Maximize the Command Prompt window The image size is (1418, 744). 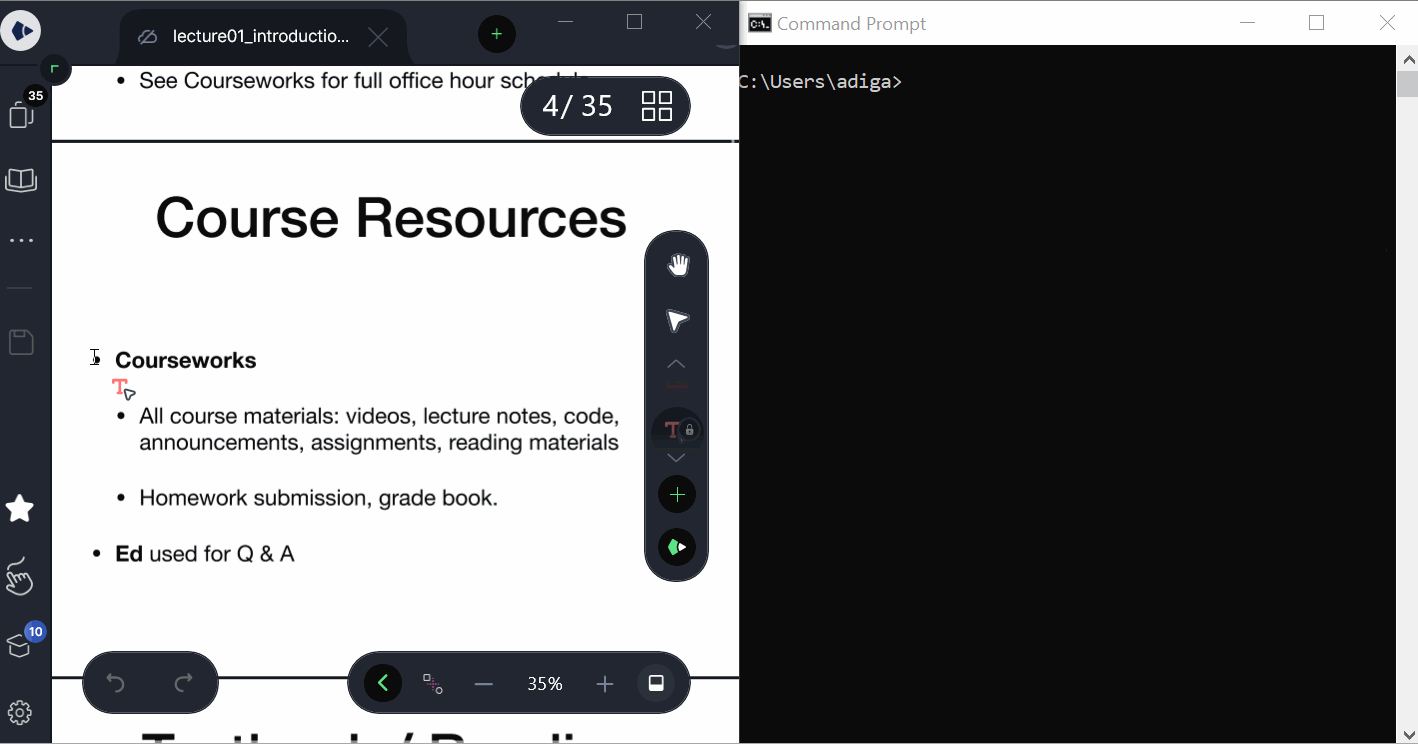pyautogui.click(x=1317, y=23)
